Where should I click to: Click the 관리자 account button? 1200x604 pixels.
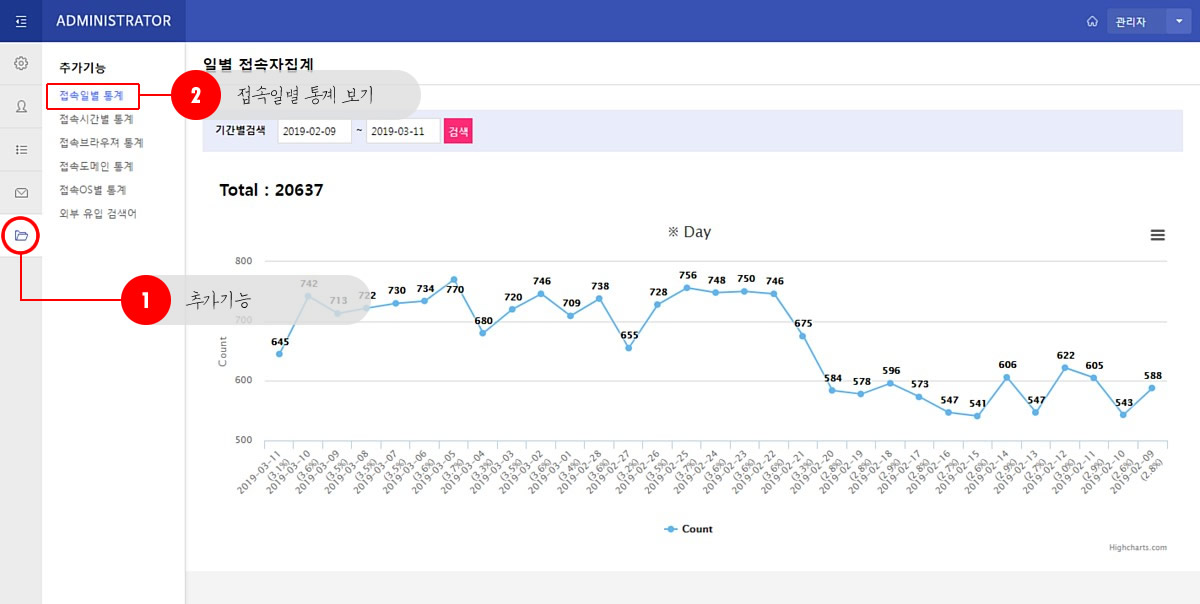1135,21
